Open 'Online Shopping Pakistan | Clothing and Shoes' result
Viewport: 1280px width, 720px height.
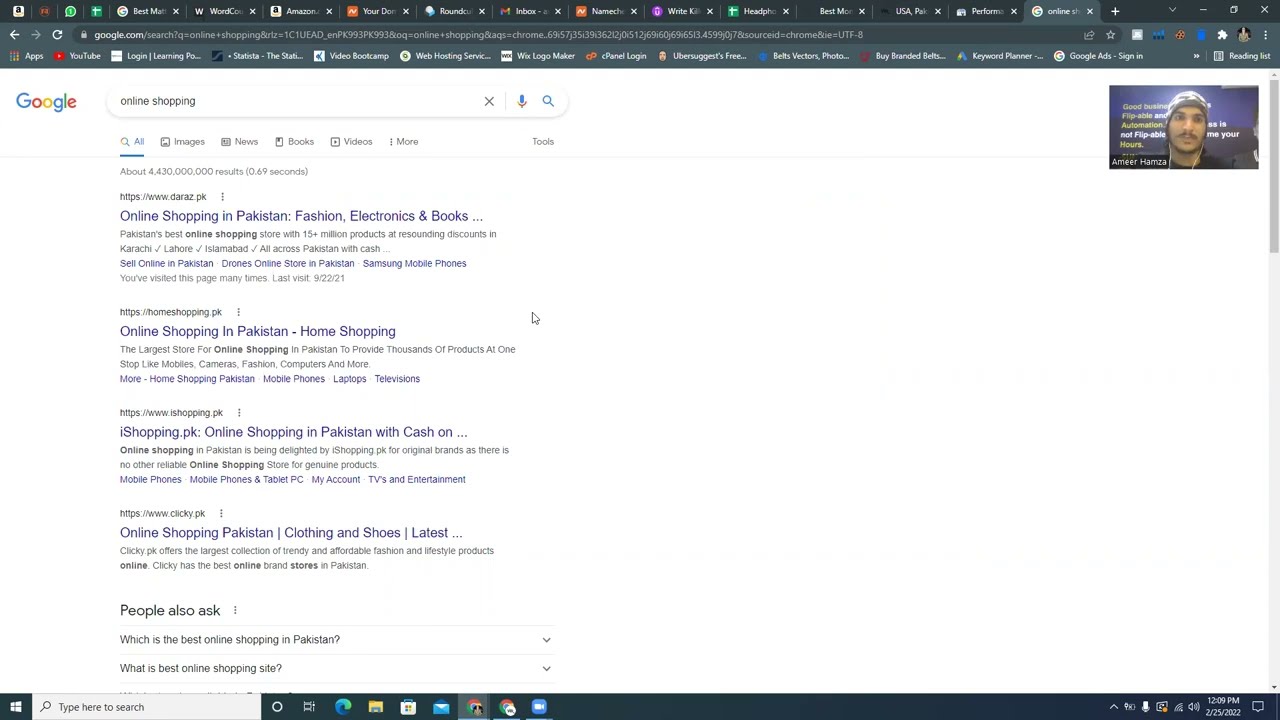(291, 533)
